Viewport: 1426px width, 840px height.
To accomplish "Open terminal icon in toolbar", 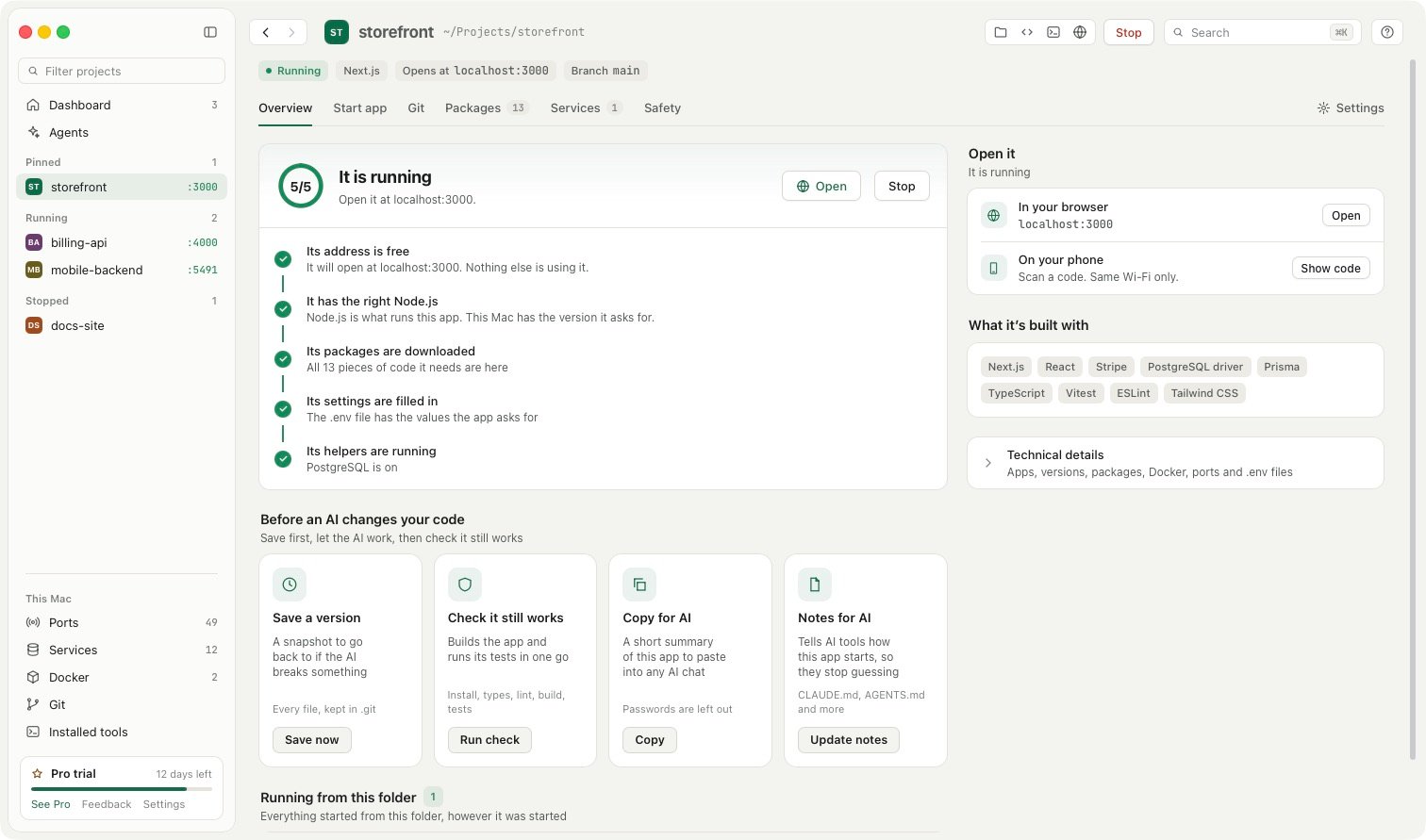I will coord(1053,32).
